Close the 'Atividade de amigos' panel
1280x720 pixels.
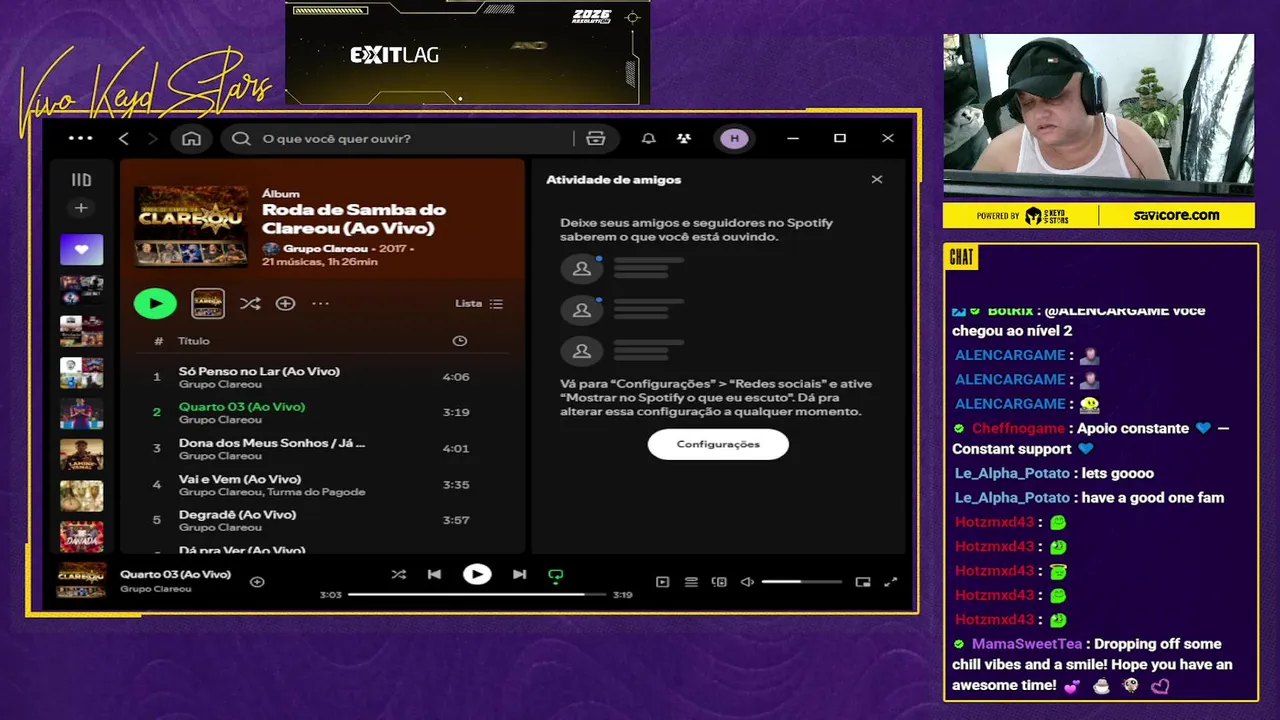click(877, 180)
